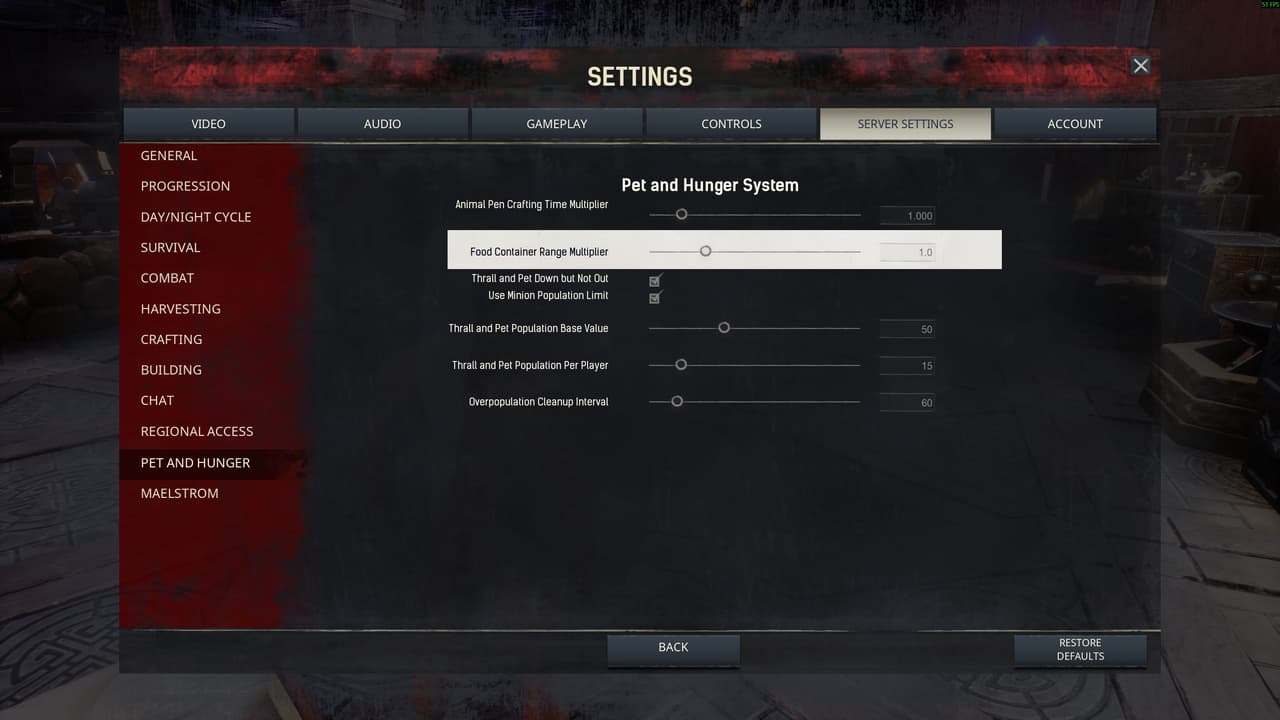1280x720 pixels.
Task: Click Animal Pen Crafting Time slider handle
Action: point(681,214)
